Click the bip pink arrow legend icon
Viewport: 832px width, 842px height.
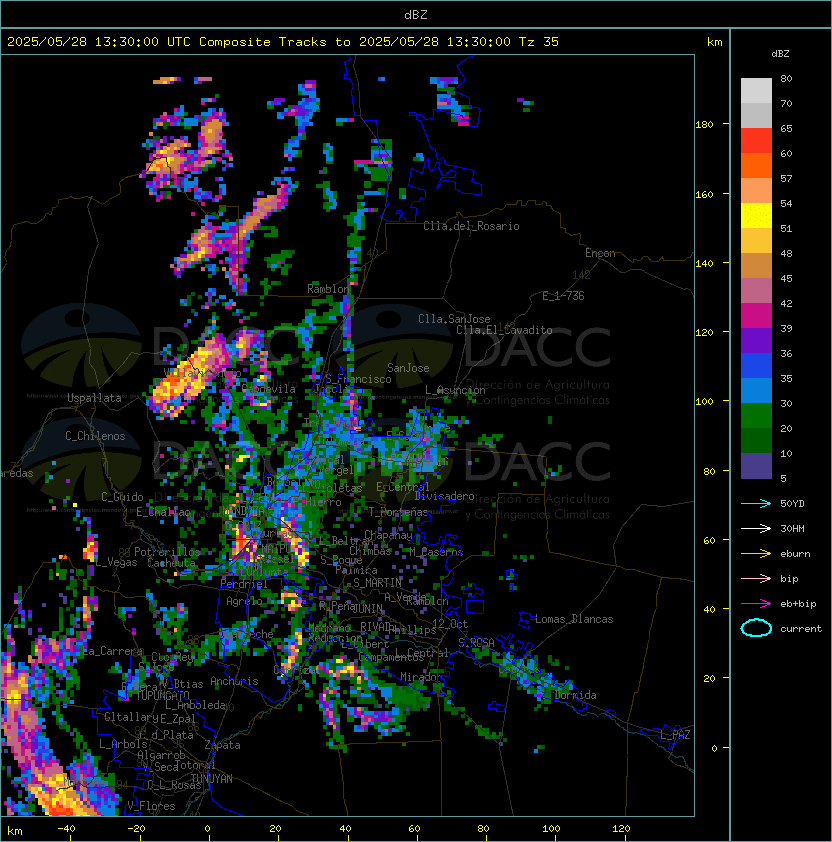pos(756,579)
